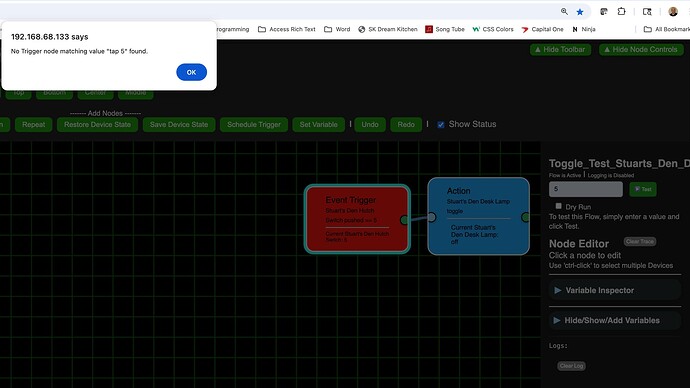This screenshot has width=690, height=388.
Task: Click OK in the alert dialog
Action: coord(191,72)
